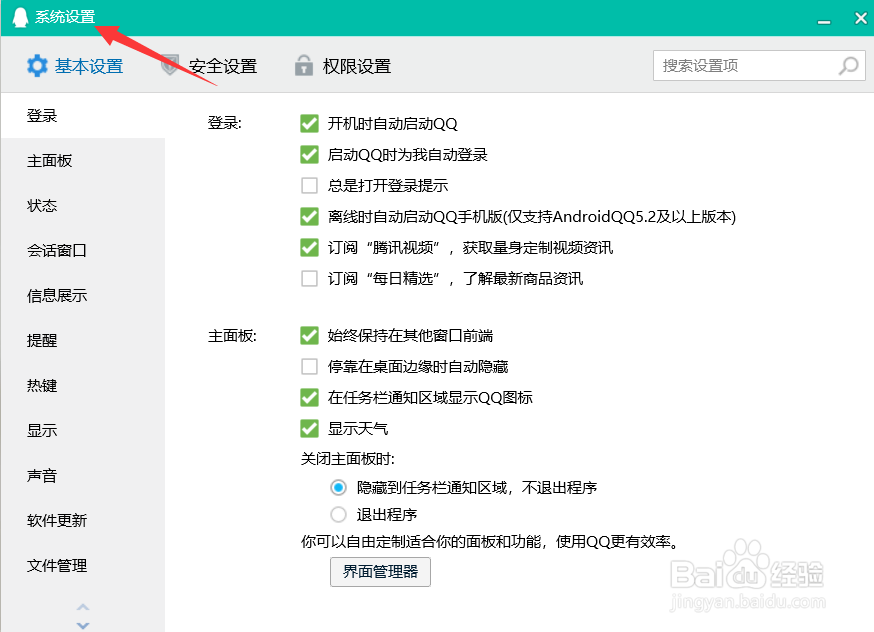
Task: Select 热键 in the sidebar
Action: point(83,385)
